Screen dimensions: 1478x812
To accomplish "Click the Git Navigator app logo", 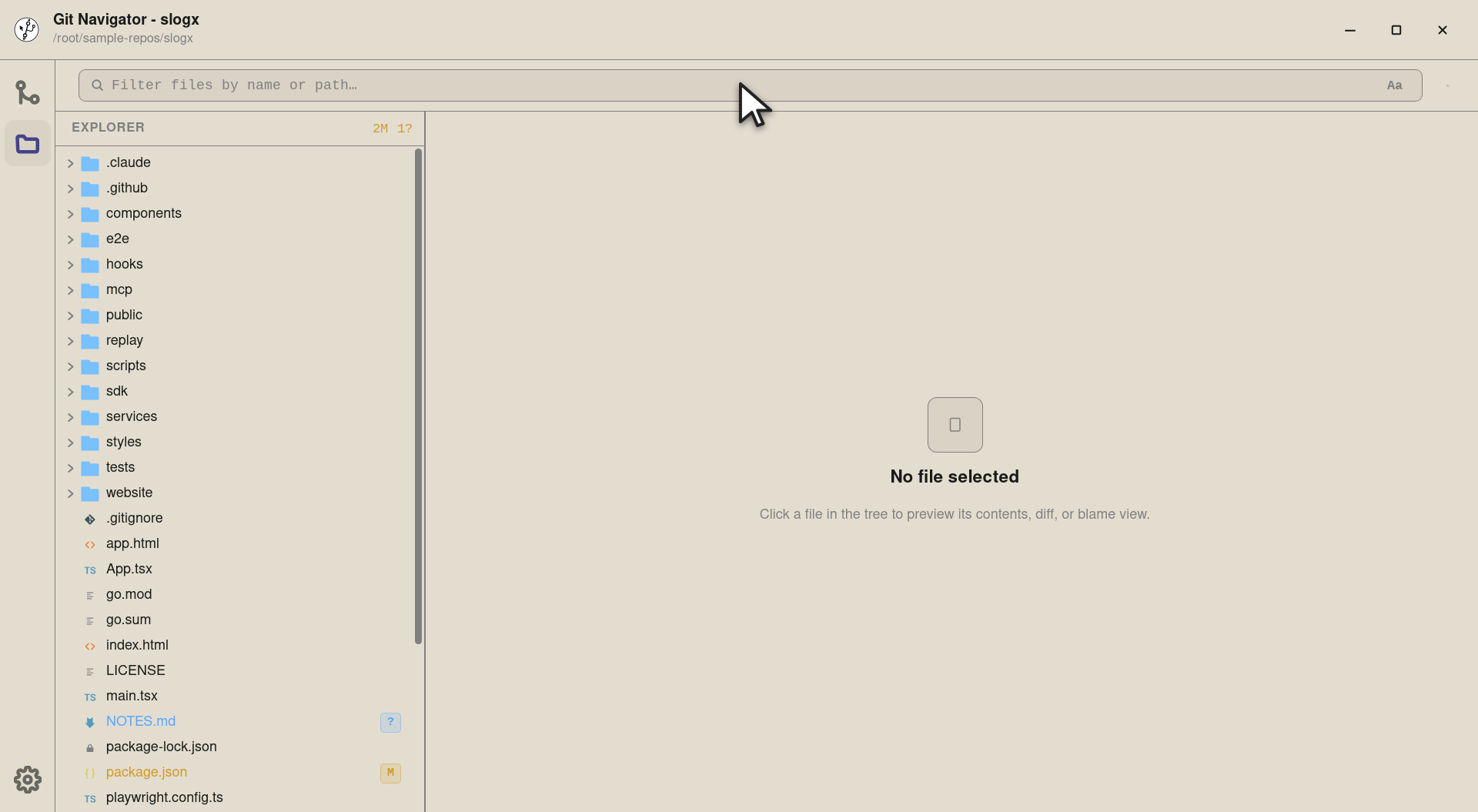I will pyautogui.click(x=27, y=29).
